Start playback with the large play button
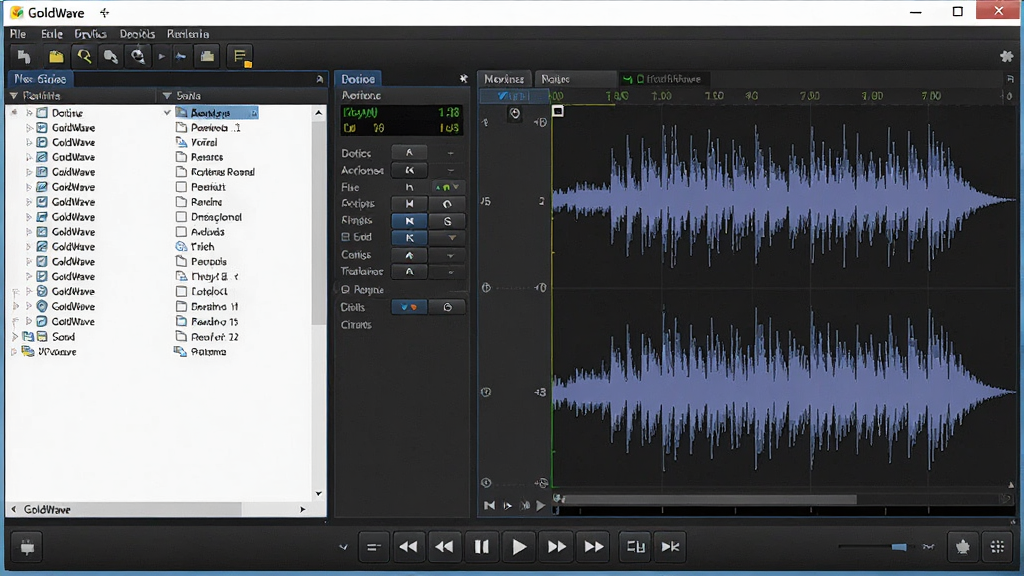Screen dimensions: 1024x576 [x=519, y=547]
